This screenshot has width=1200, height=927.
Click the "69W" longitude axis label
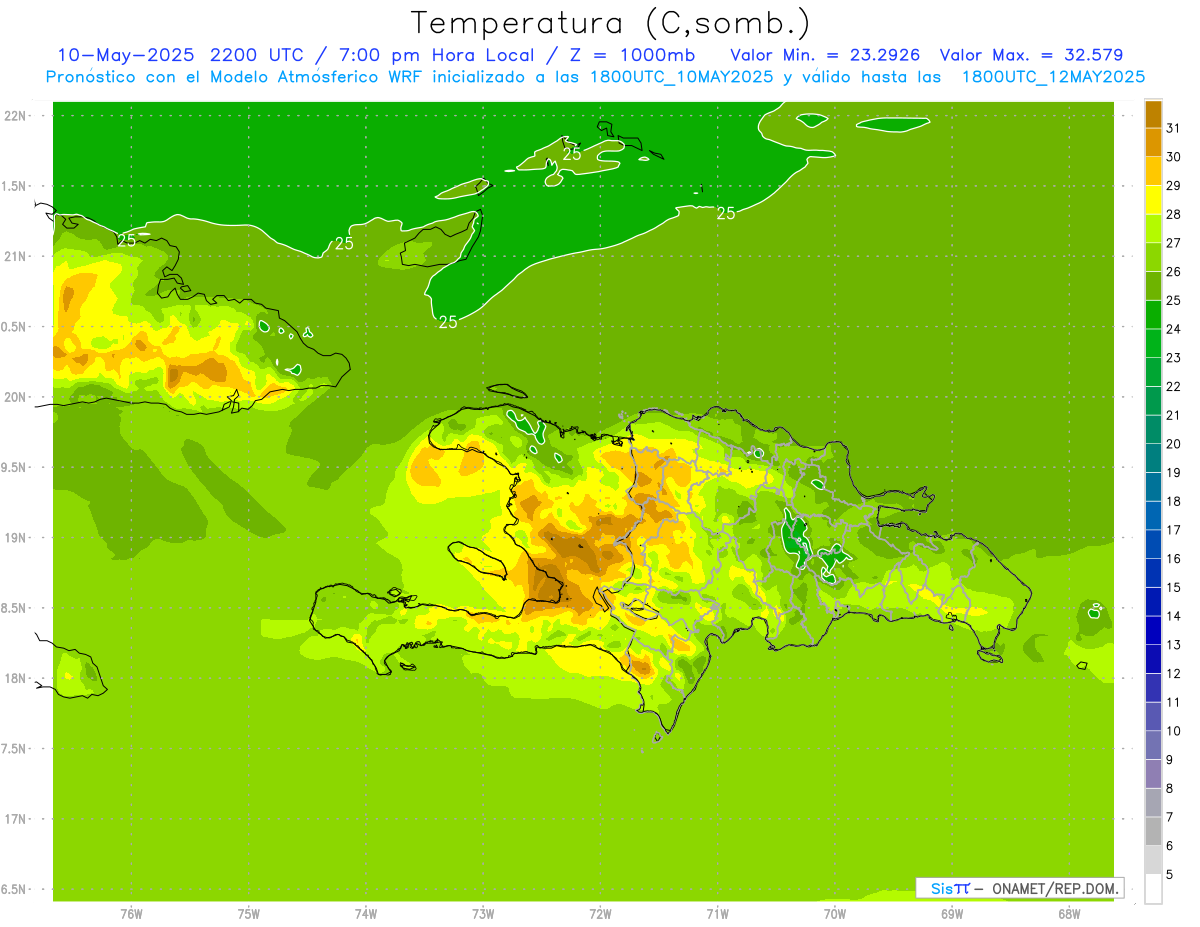coord(952,913)
